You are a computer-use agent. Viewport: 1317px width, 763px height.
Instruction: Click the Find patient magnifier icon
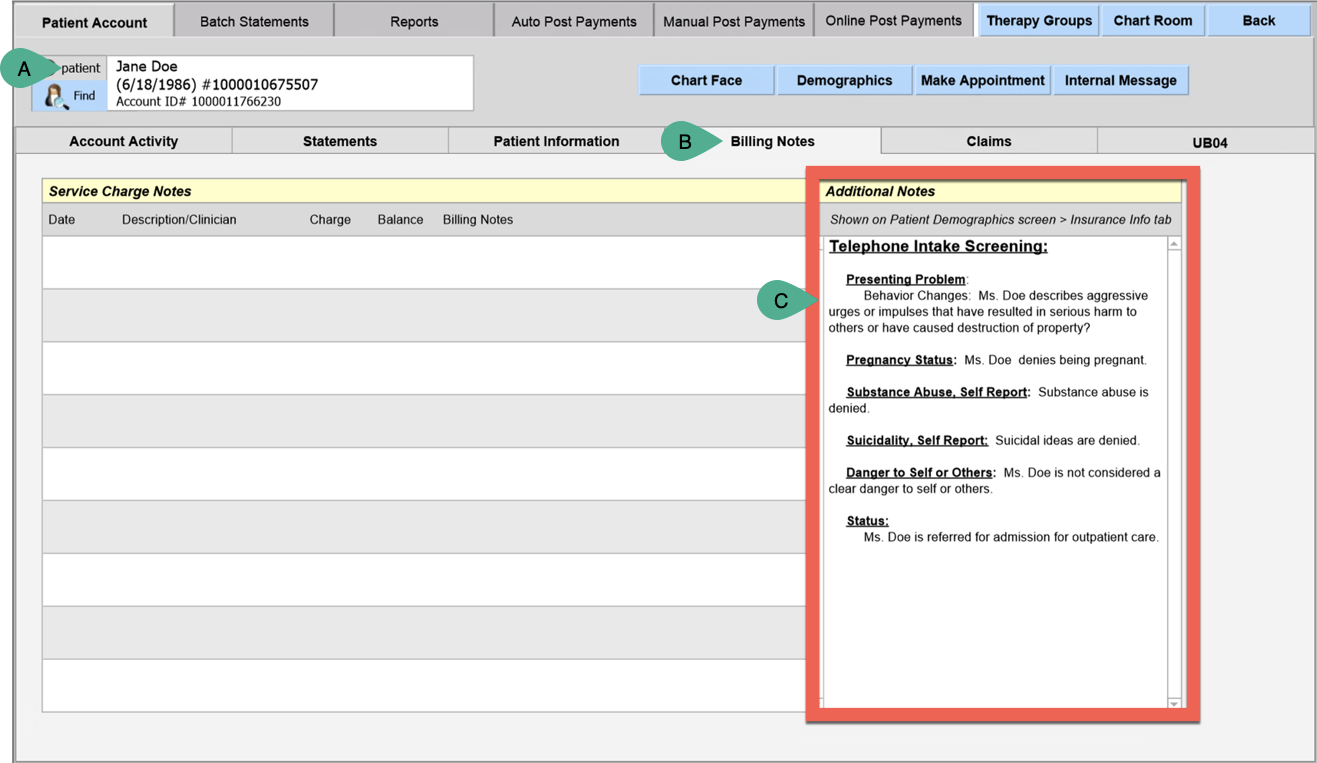[56, 96]
